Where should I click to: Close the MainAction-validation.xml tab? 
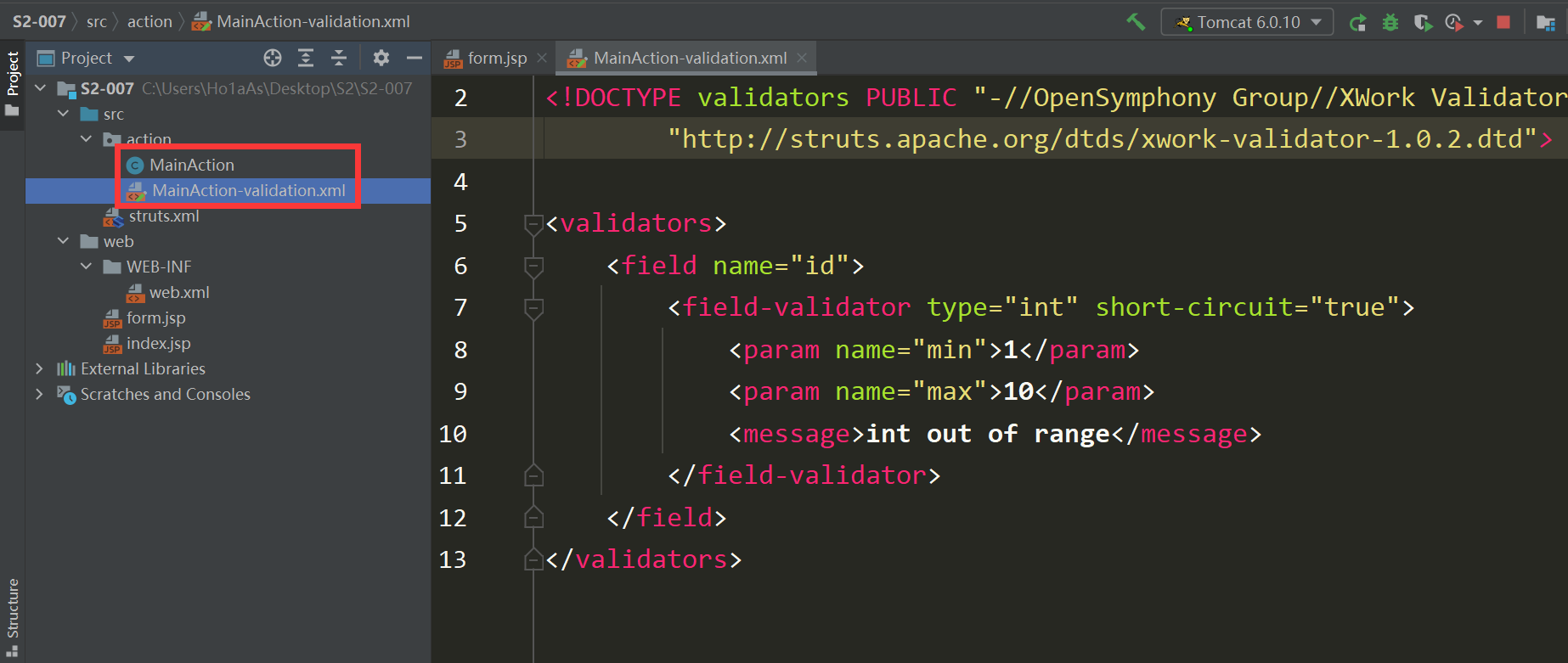802,58
